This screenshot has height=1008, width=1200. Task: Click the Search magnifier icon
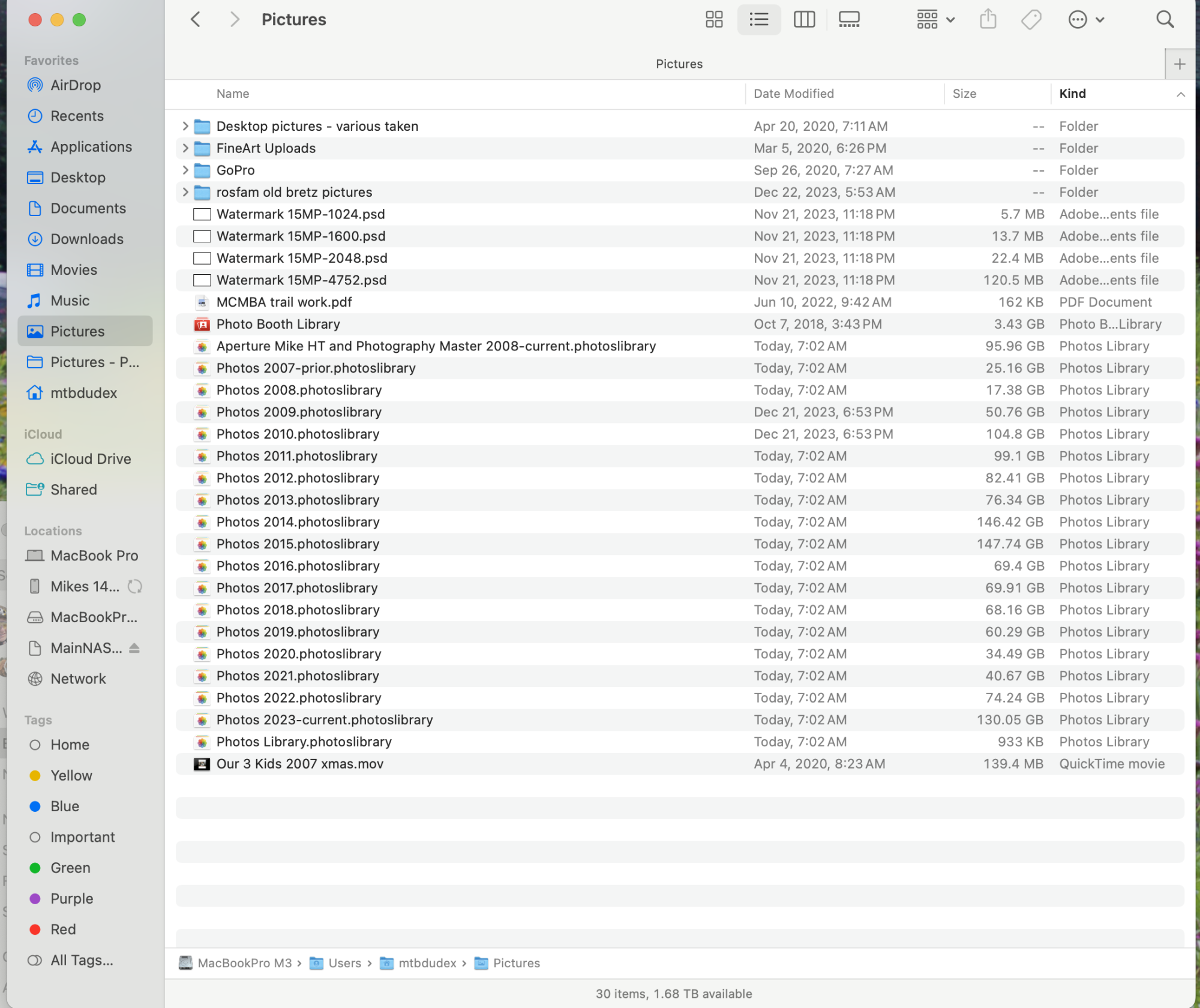coord(1165,20)
